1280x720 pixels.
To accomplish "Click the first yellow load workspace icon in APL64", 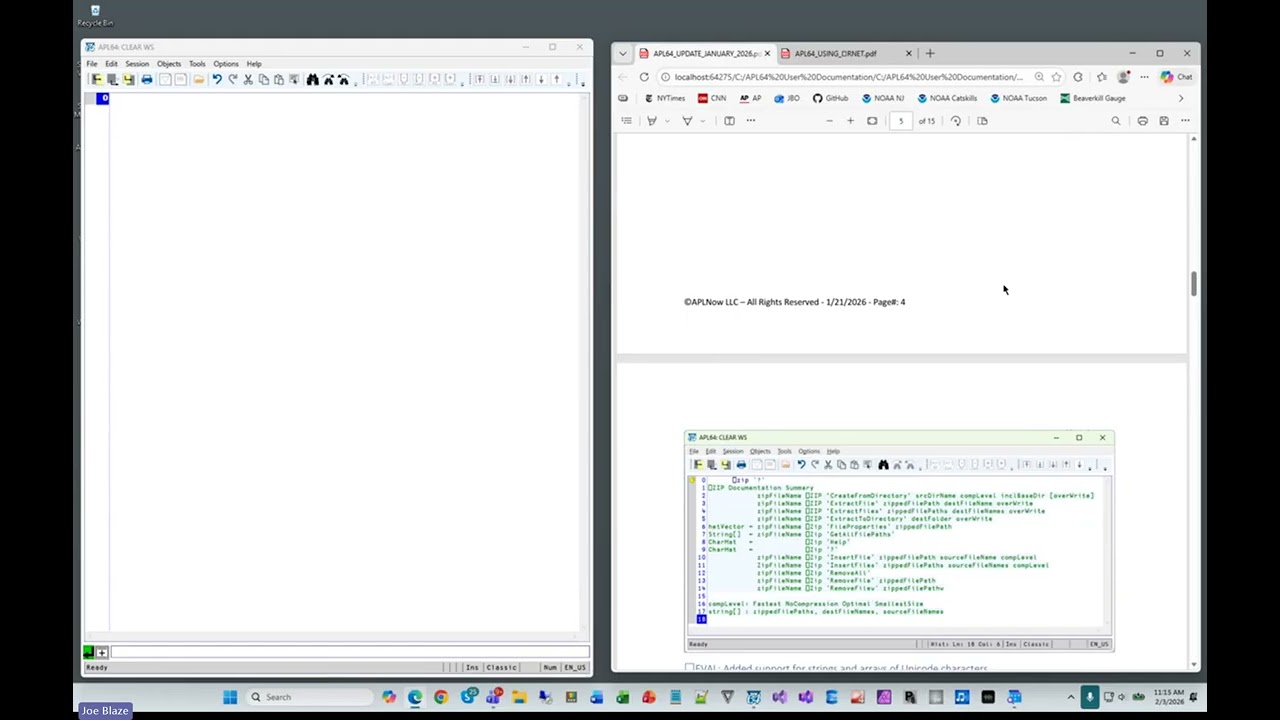I will point(97,79).
